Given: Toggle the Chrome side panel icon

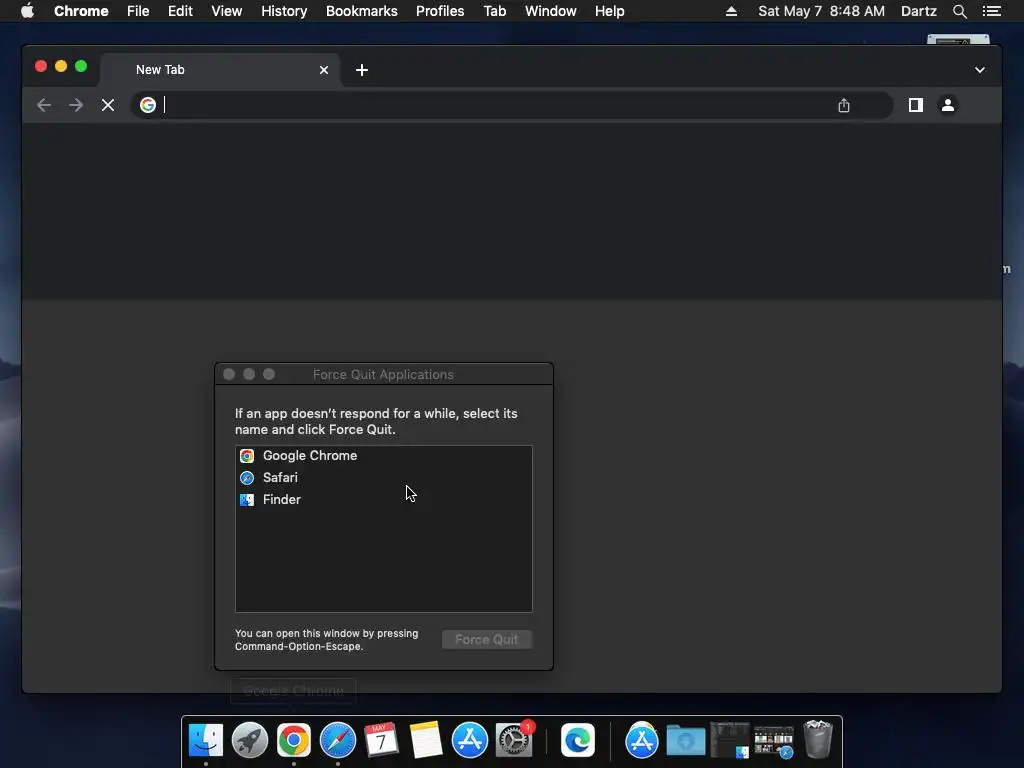Looking at the screenshot, I should 916,105.
